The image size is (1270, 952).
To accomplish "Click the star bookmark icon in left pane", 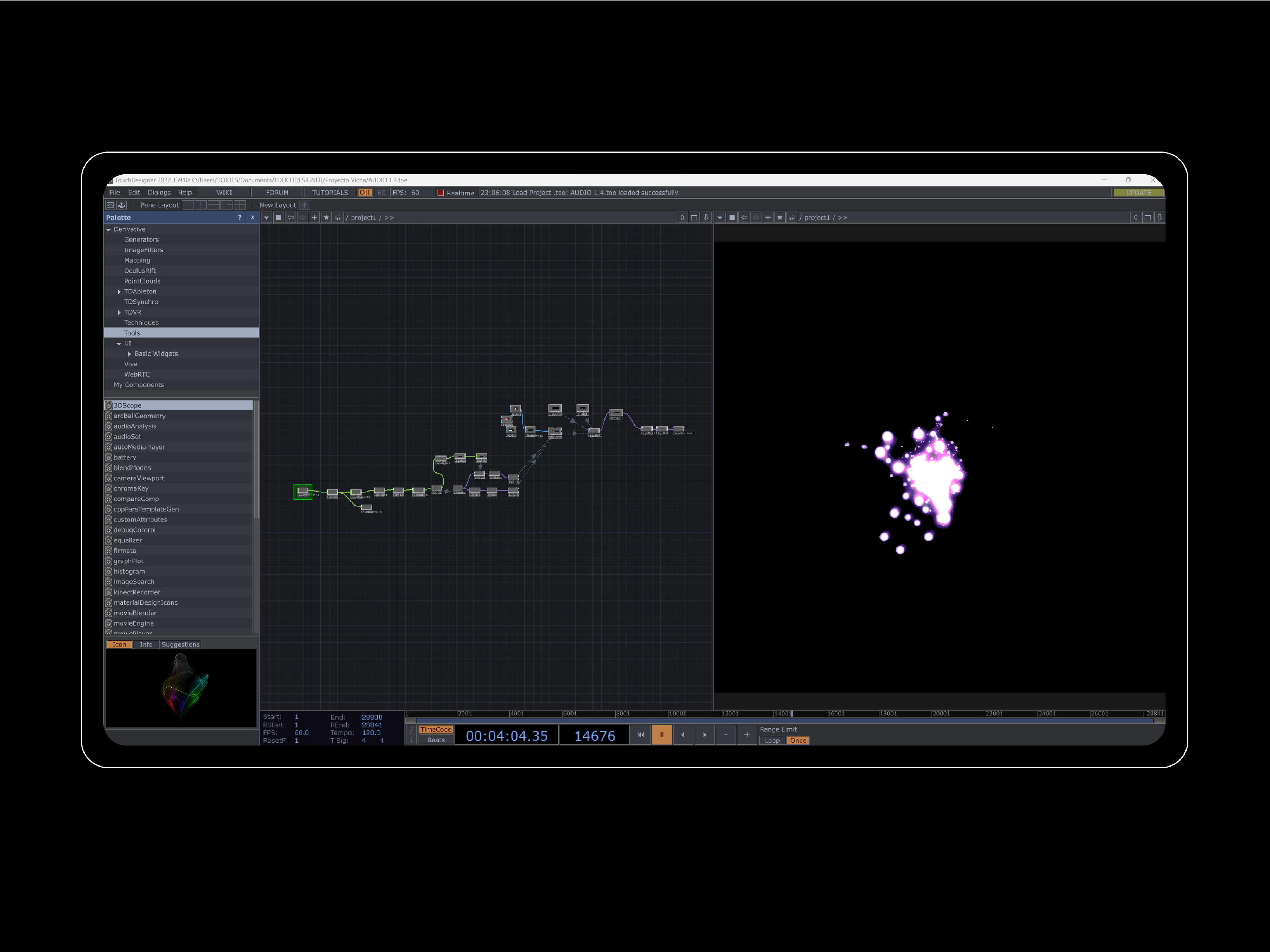I will 326,217.
